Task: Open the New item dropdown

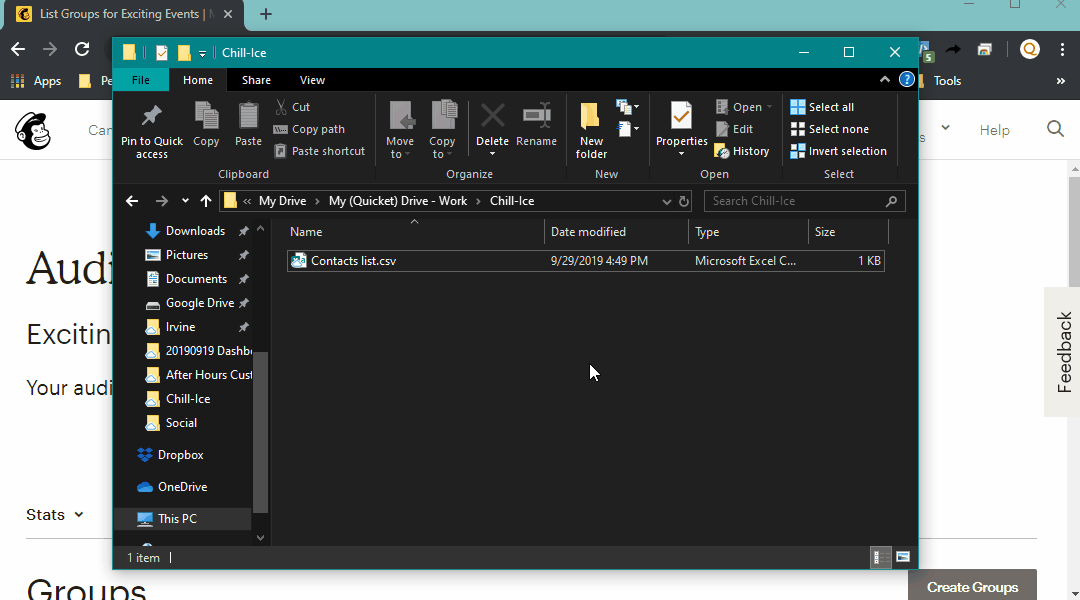Action: [627, 107]
